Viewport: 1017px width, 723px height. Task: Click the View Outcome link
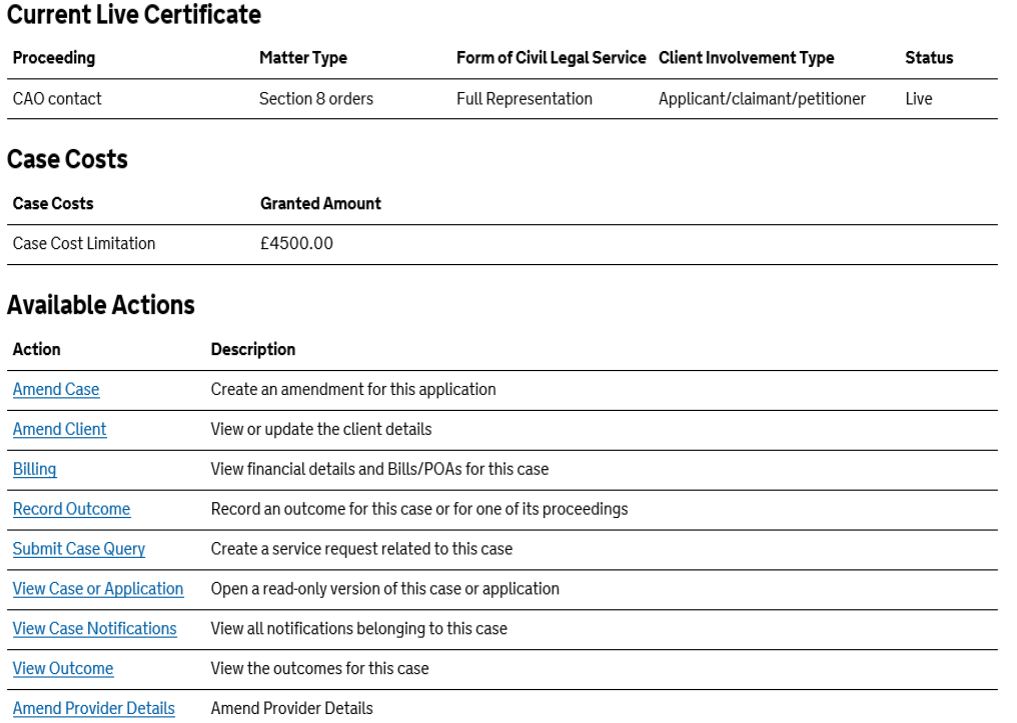tap(63, 669)
